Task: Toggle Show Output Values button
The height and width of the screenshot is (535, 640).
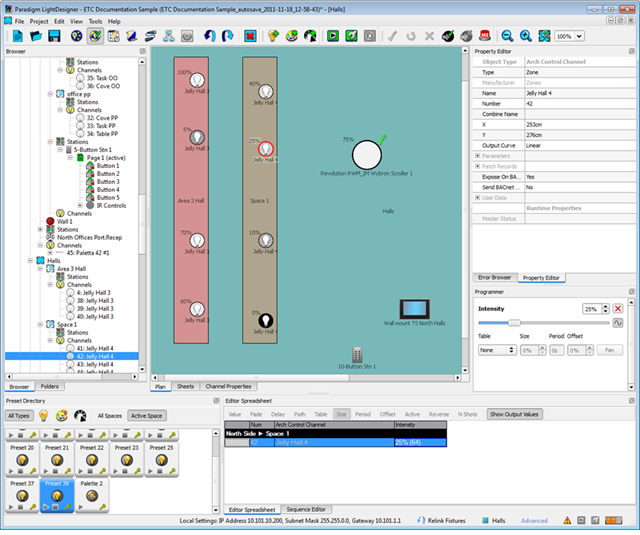Action: [x=514, y=414]
